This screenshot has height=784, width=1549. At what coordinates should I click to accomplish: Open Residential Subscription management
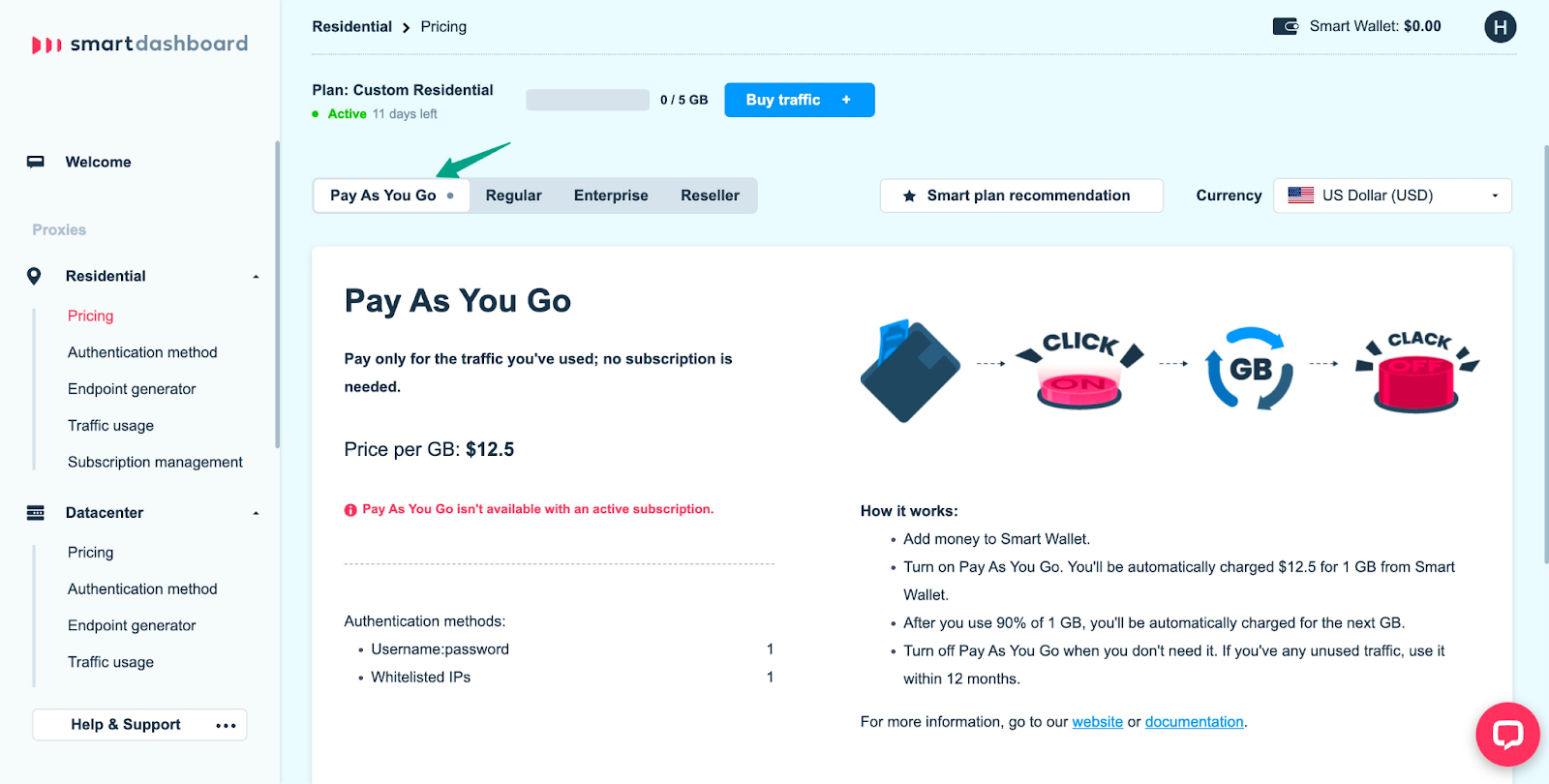(x=155, y=463)
